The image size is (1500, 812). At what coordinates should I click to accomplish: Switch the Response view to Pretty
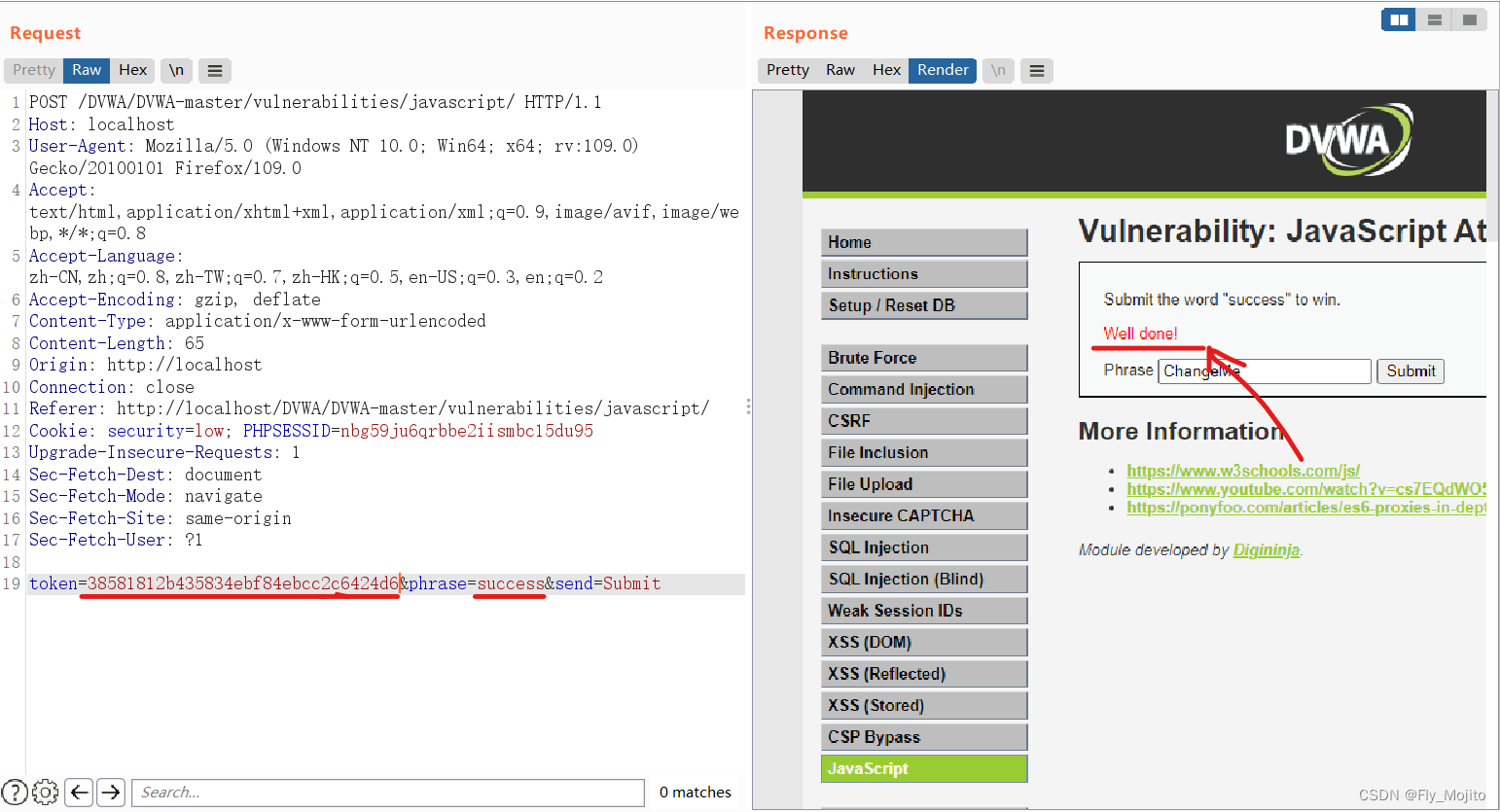tap(786, 70)
